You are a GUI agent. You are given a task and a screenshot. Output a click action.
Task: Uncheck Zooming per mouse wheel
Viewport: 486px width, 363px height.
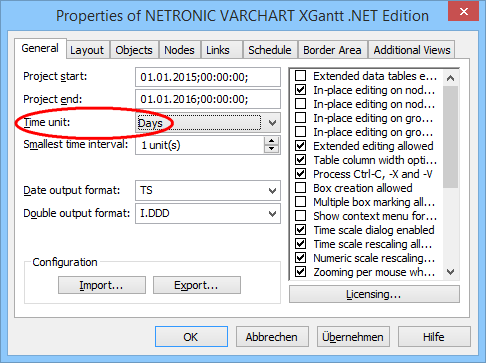pyautogui.click(x=301, y=272)
